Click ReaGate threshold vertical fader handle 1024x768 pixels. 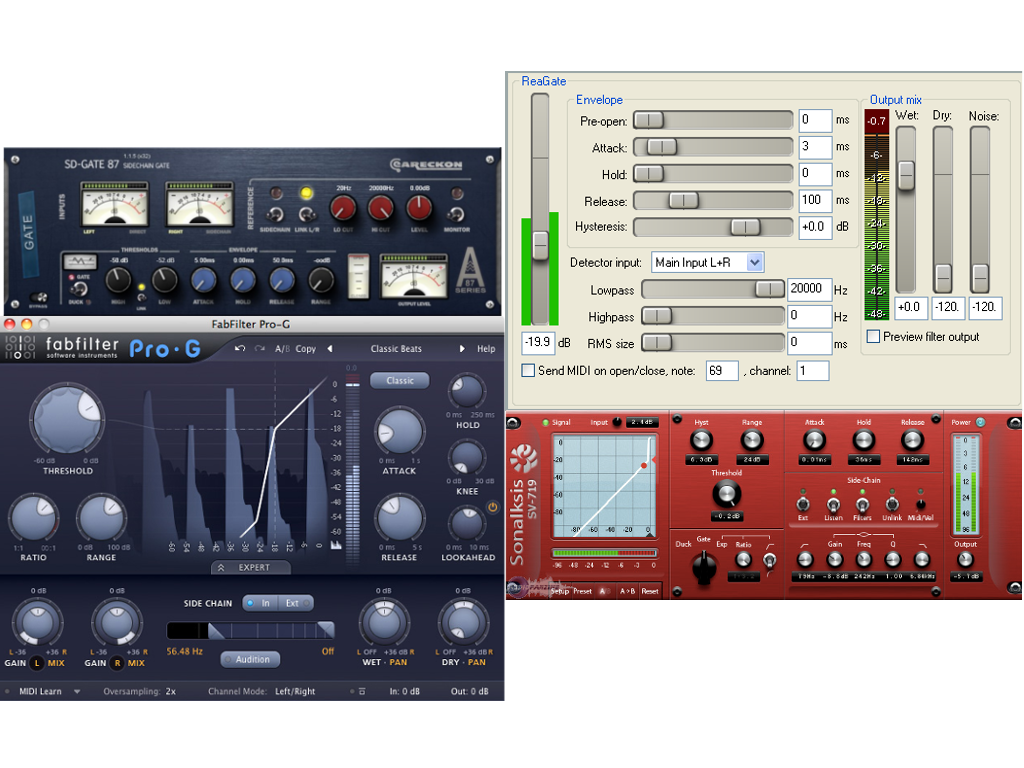(541, 245)
